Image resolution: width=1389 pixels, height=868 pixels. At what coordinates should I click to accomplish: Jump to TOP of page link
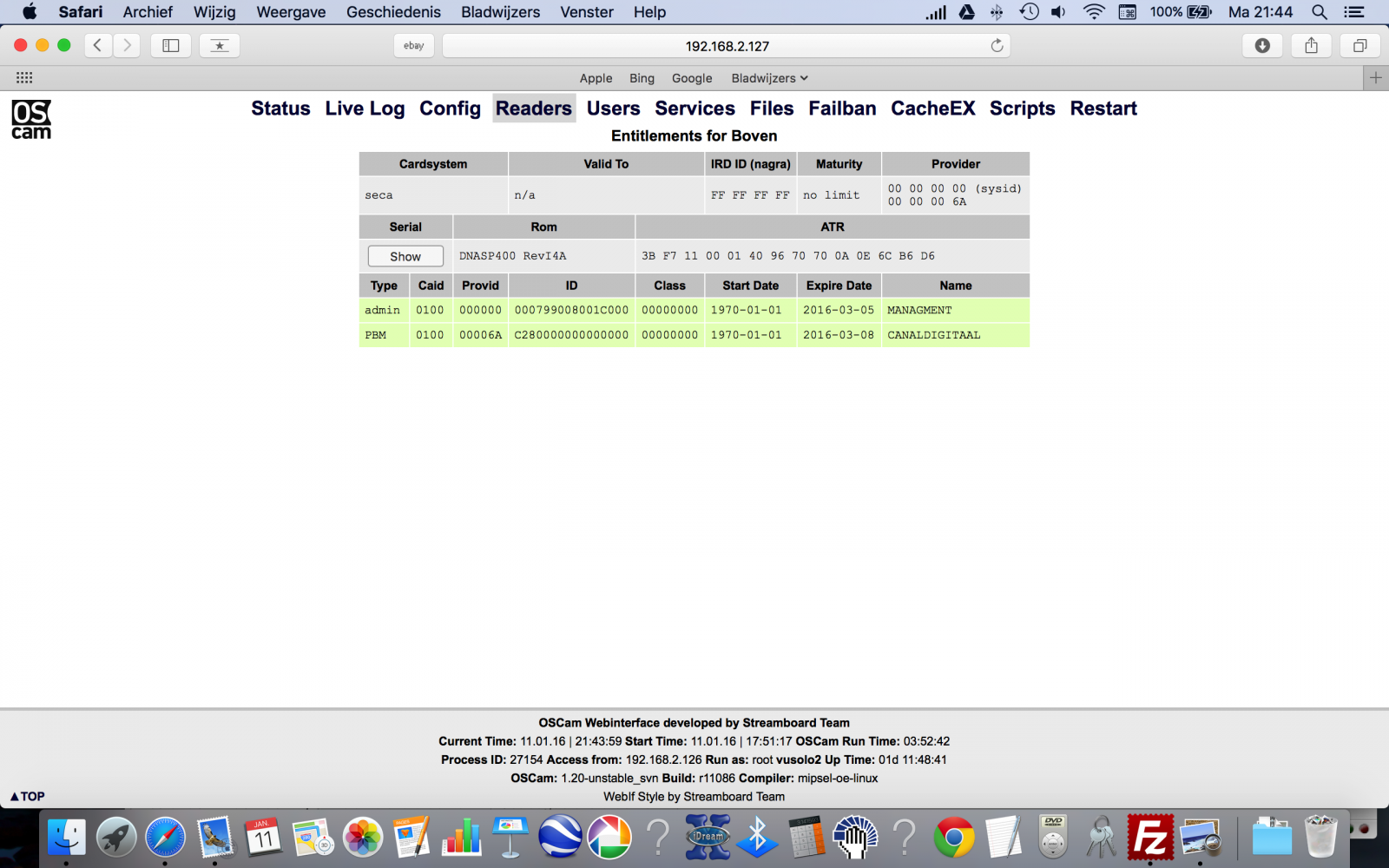(27, 796)
